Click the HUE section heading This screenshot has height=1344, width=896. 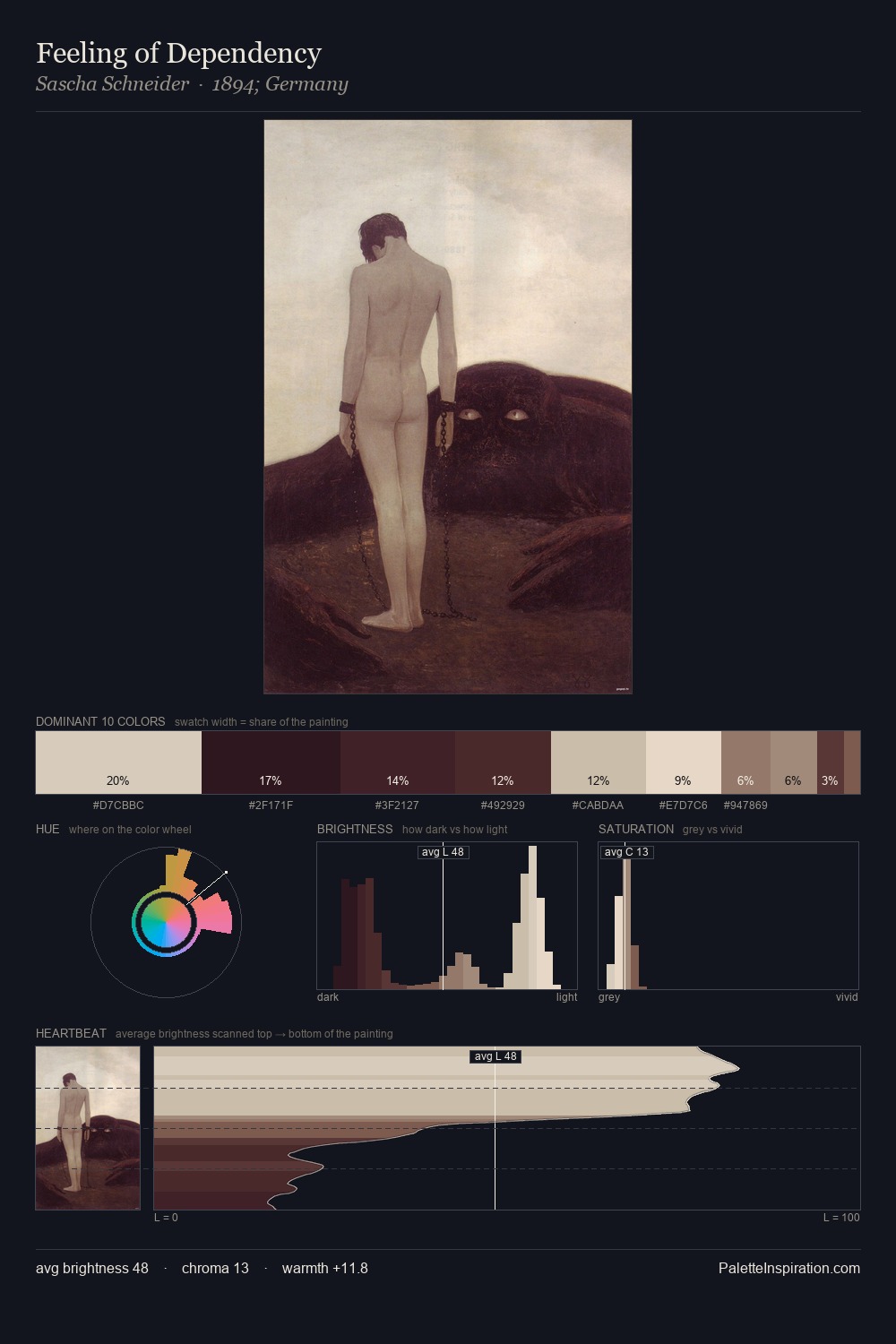click(47, 829)
